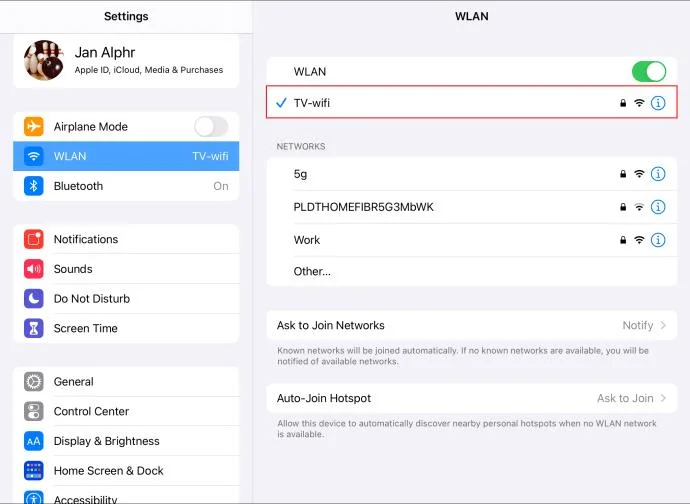Open Airplane Mode row label
This screenshot has height=504, width=690.
pos(91,127)
